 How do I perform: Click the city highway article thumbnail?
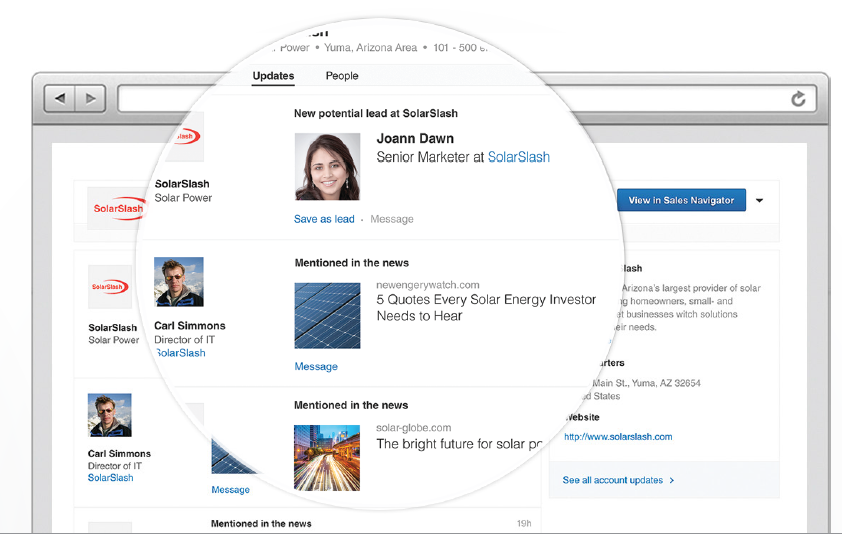pos(327,457)
